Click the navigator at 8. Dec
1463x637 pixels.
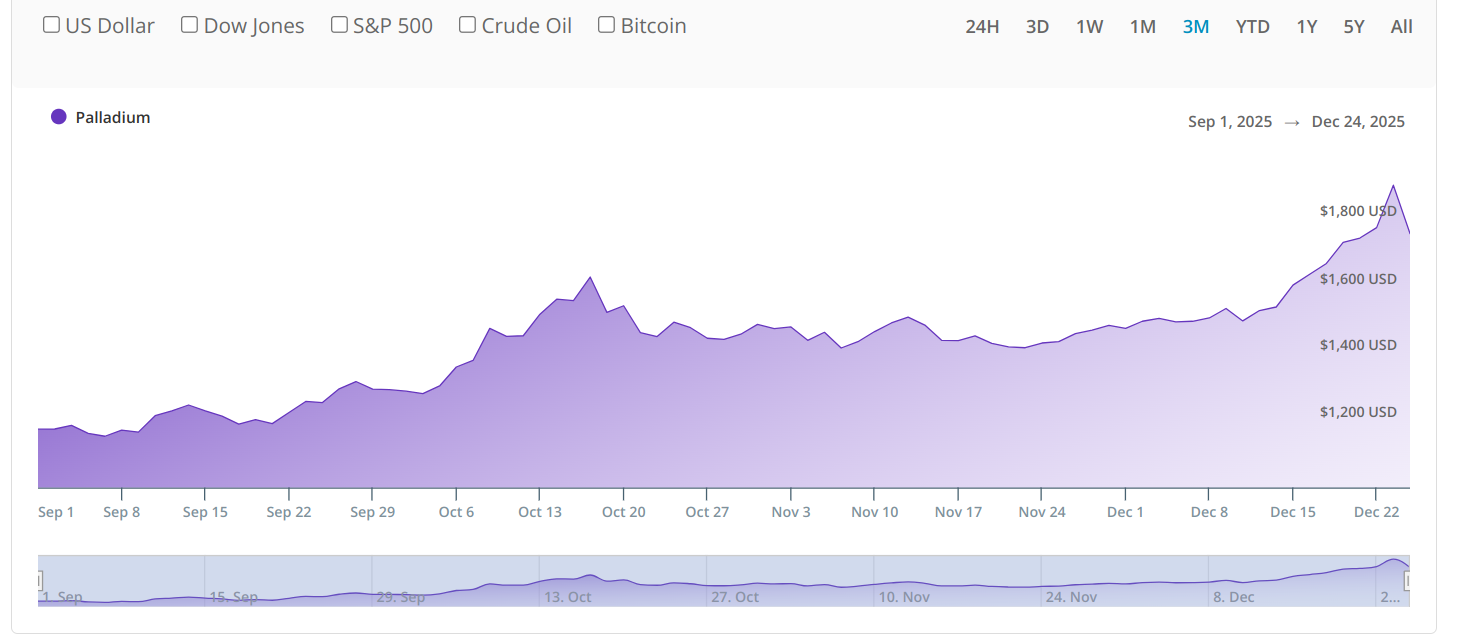click(1233, 597)
